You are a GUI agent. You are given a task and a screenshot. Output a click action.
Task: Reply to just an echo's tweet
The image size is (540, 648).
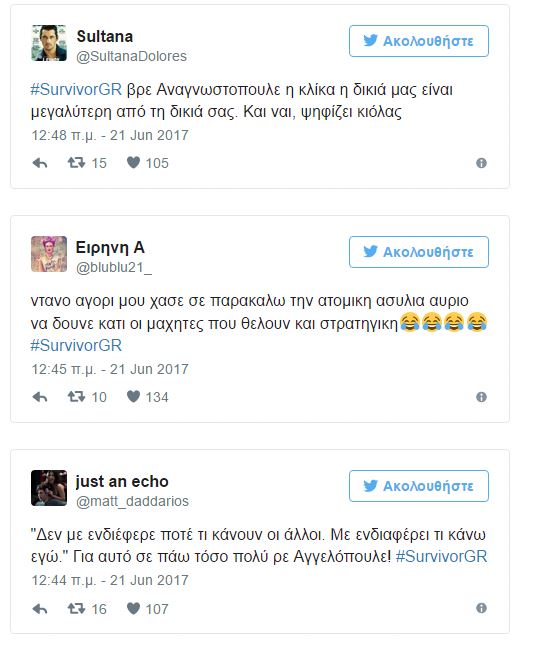tap(40, 609)
